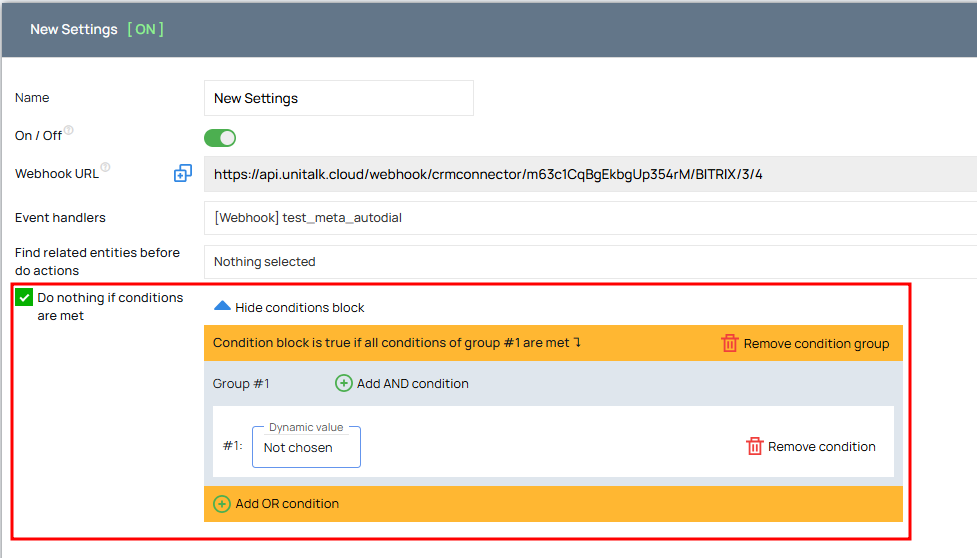Click the trash icon beside Remove condition

pyautogui.click(x=755, y=446)
